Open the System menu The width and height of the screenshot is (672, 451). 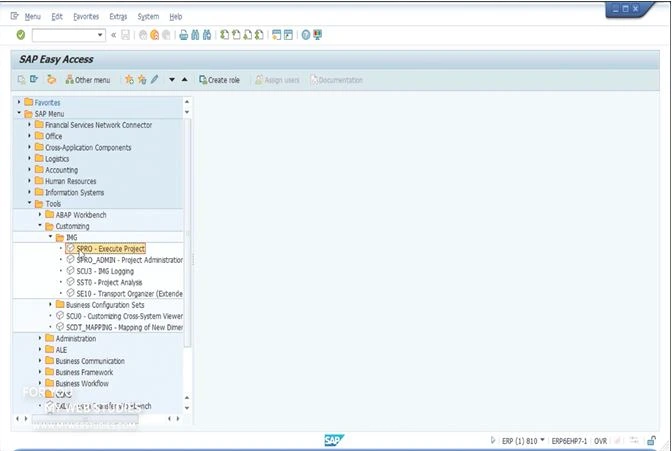[148, 17]
